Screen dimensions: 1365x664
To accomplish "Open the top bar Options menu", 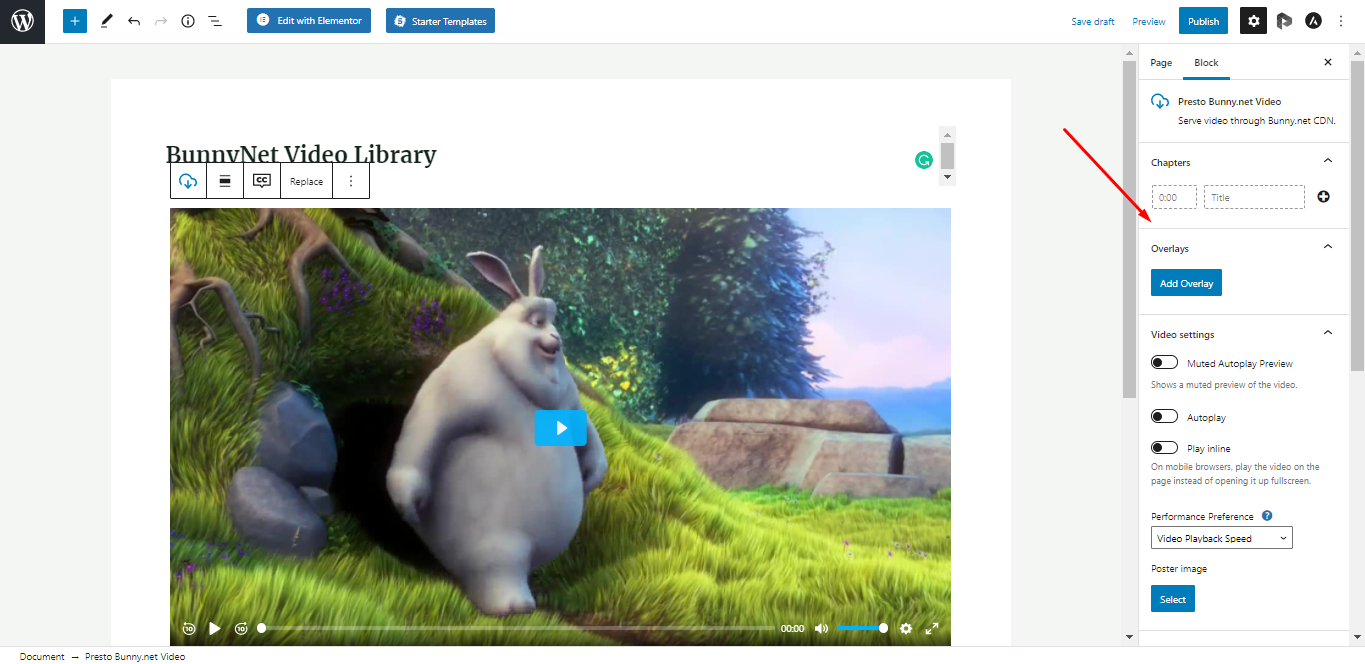I will click(x=1341, y=21).
